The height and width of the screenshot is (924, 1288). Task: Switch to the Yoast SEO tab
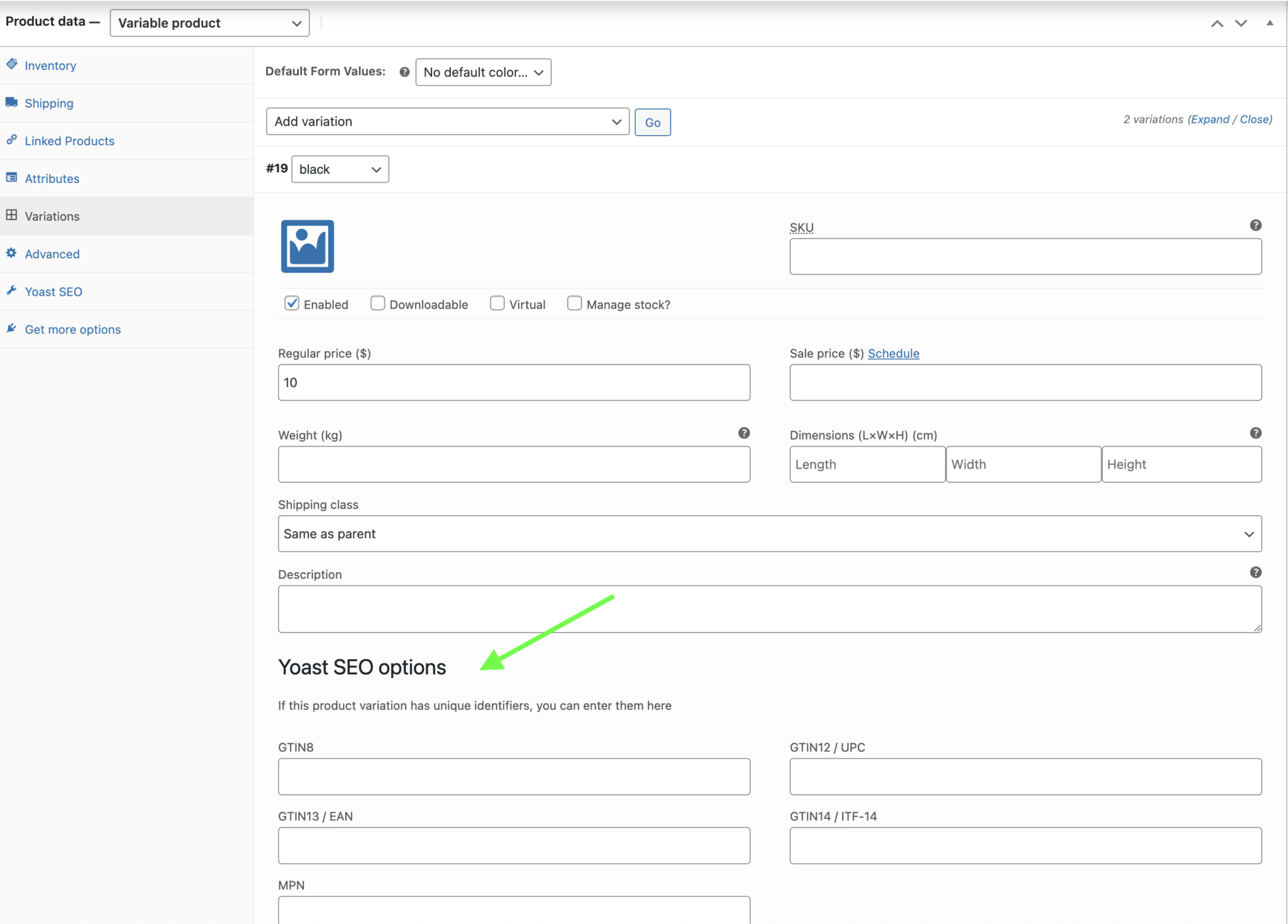pyautogui.click(x=53, y=291)
